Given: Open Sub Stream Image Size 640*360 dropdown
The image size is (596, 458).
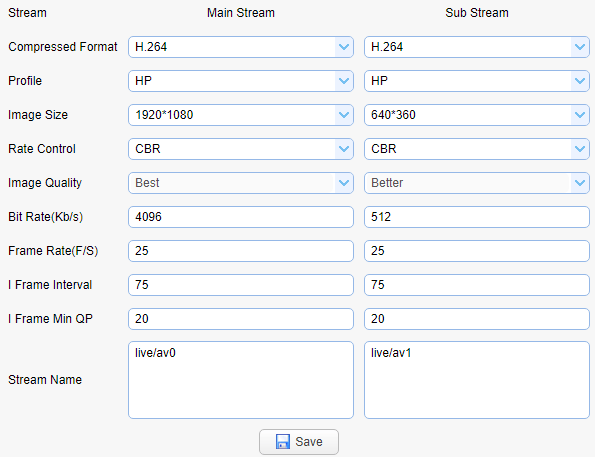Looking at the screenshot, I should (x=477, y=115).
